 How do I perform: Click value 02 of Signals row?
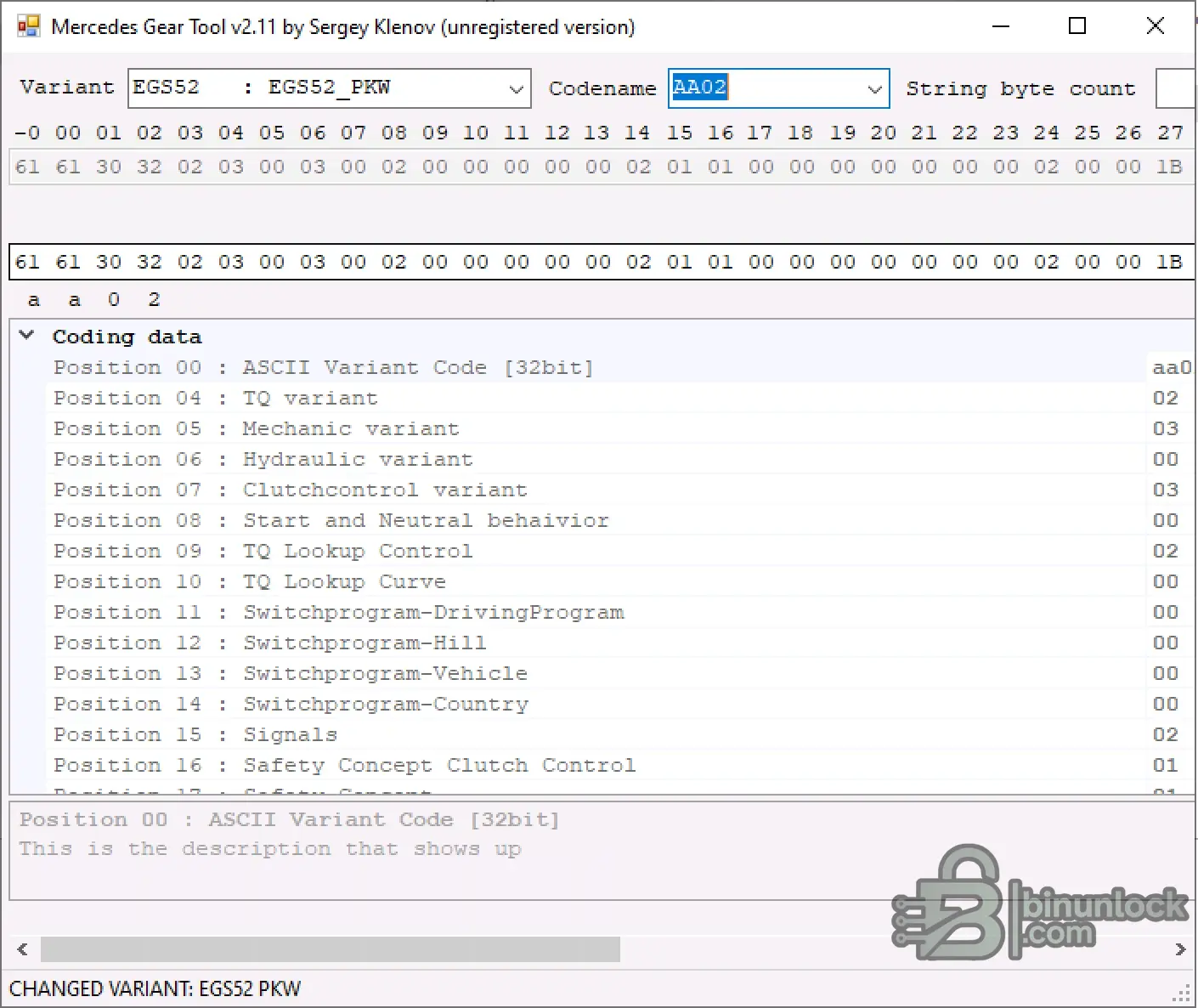[1166, 734]
